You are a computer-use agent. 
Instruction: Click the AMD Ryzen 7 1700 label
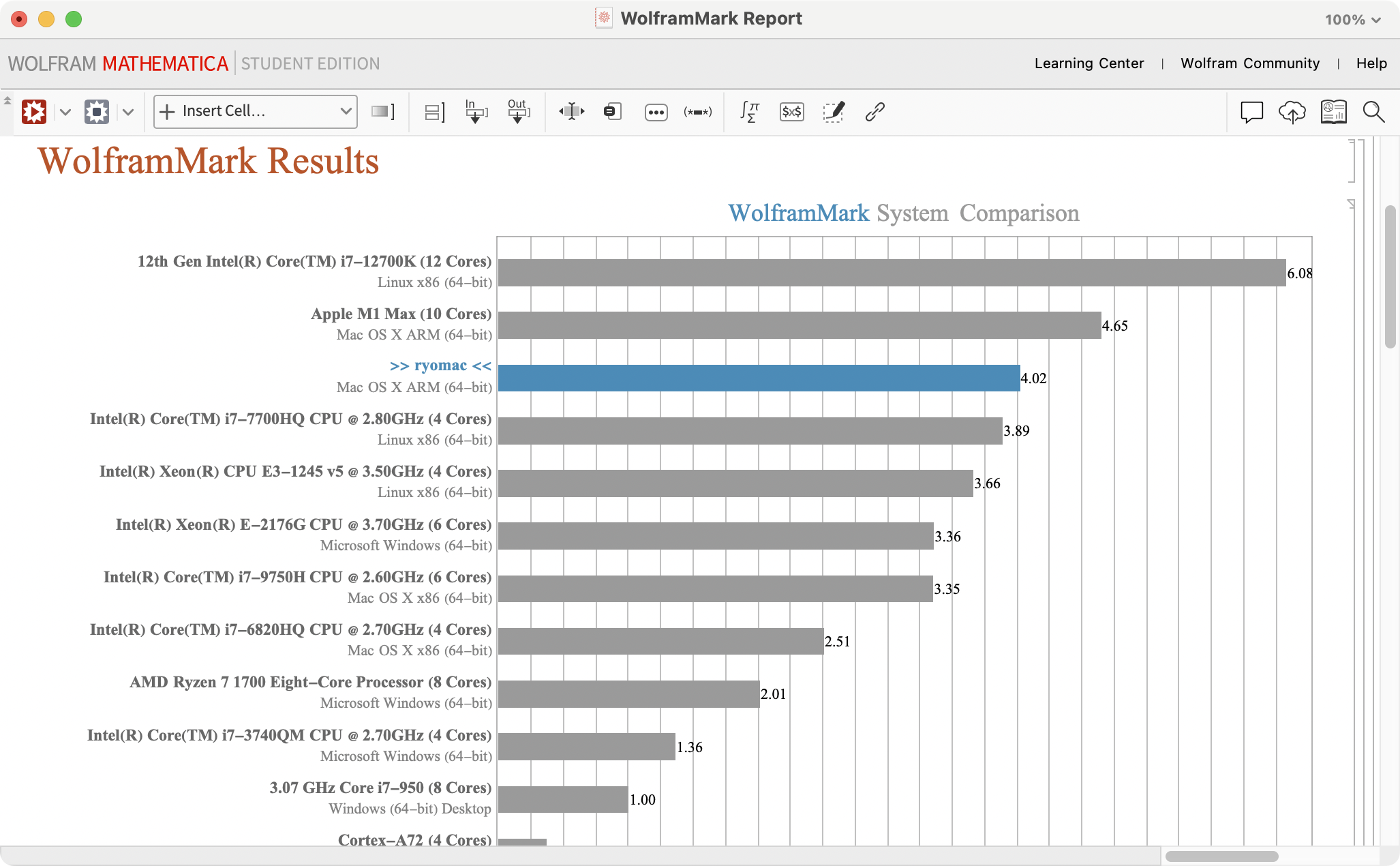pyautogui.click(x=311, y=683)
